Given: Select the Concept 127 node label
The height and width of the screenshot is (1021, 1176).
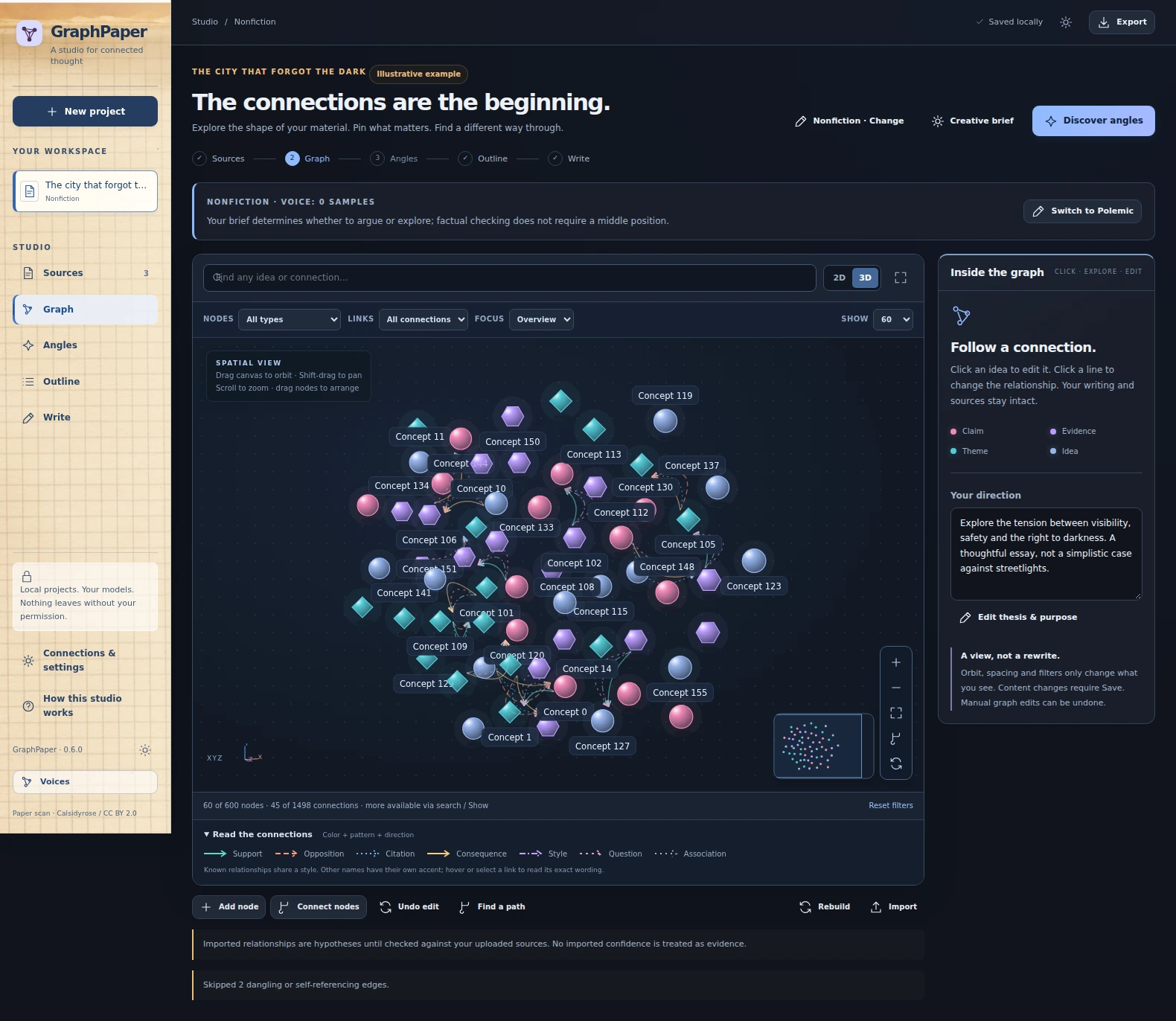Looking at the screenshot, I should 602,746.
